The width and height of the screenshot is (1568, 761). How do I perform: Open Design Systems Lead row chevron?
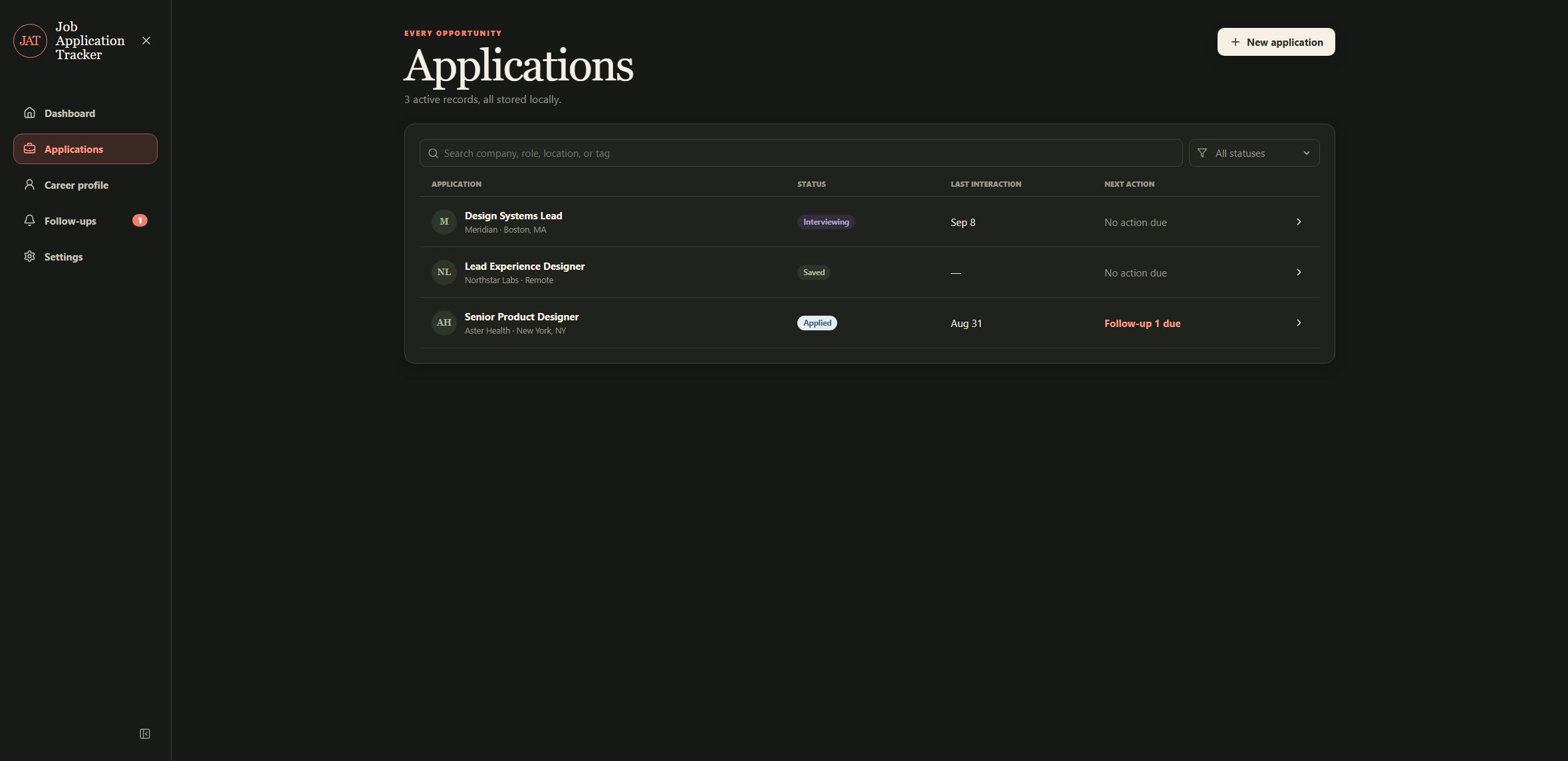(1298, 221)
